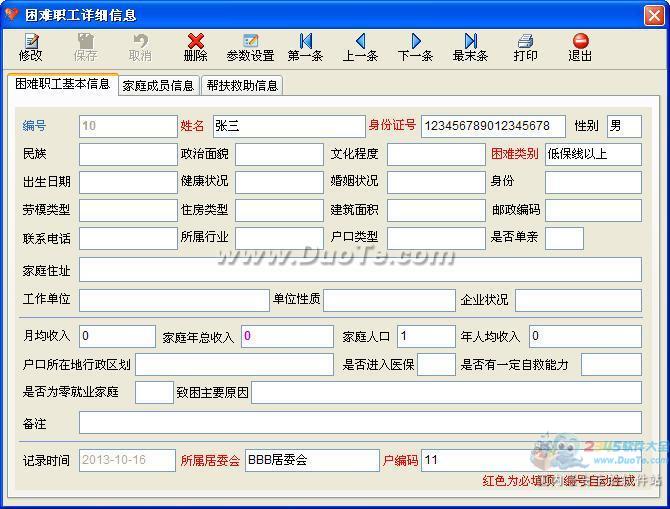Jump to 第一条 (First record)

(305, 46)
